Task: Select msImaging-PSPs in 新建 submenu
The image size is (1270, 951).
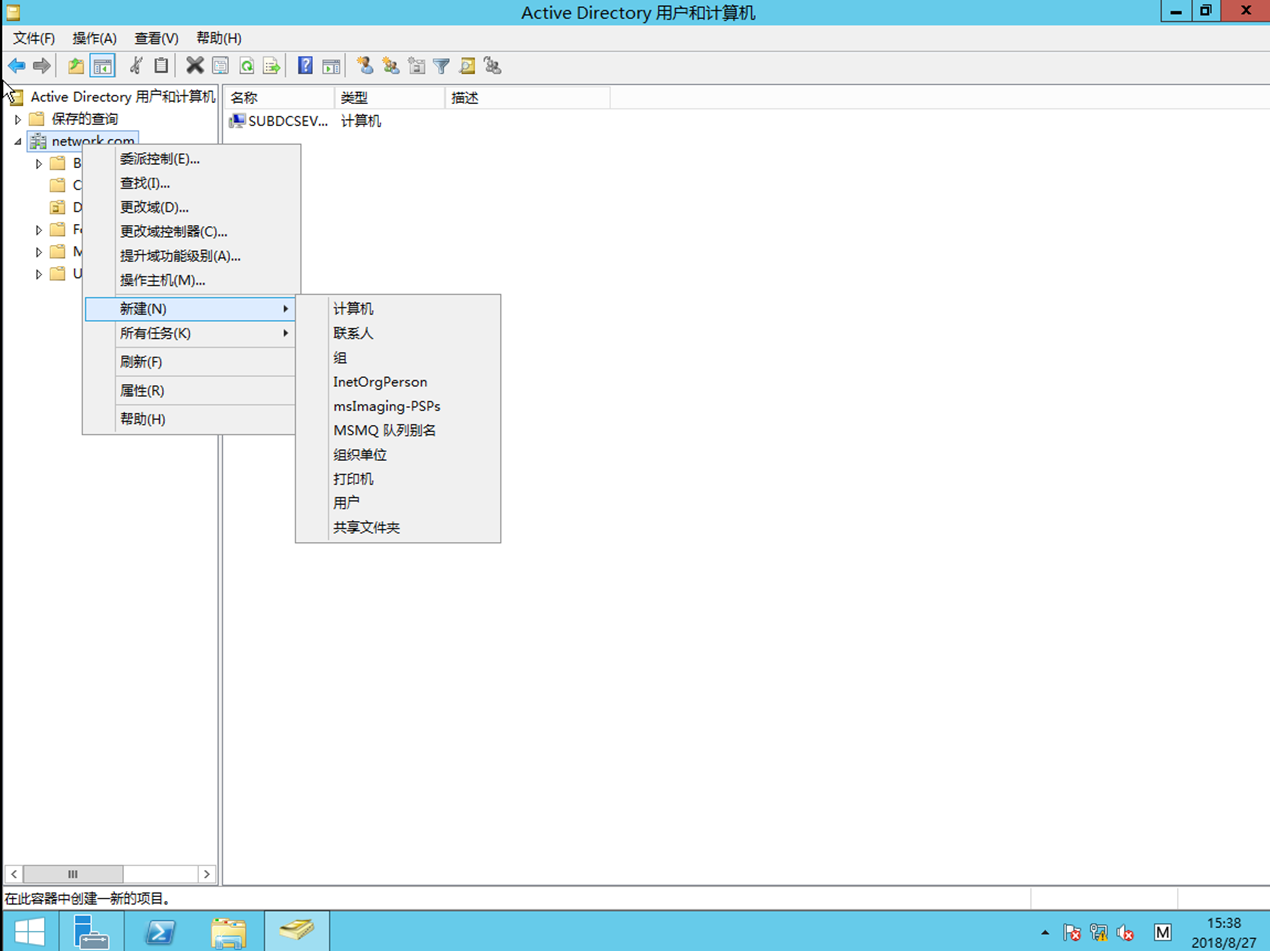Action: pos(398,406)
